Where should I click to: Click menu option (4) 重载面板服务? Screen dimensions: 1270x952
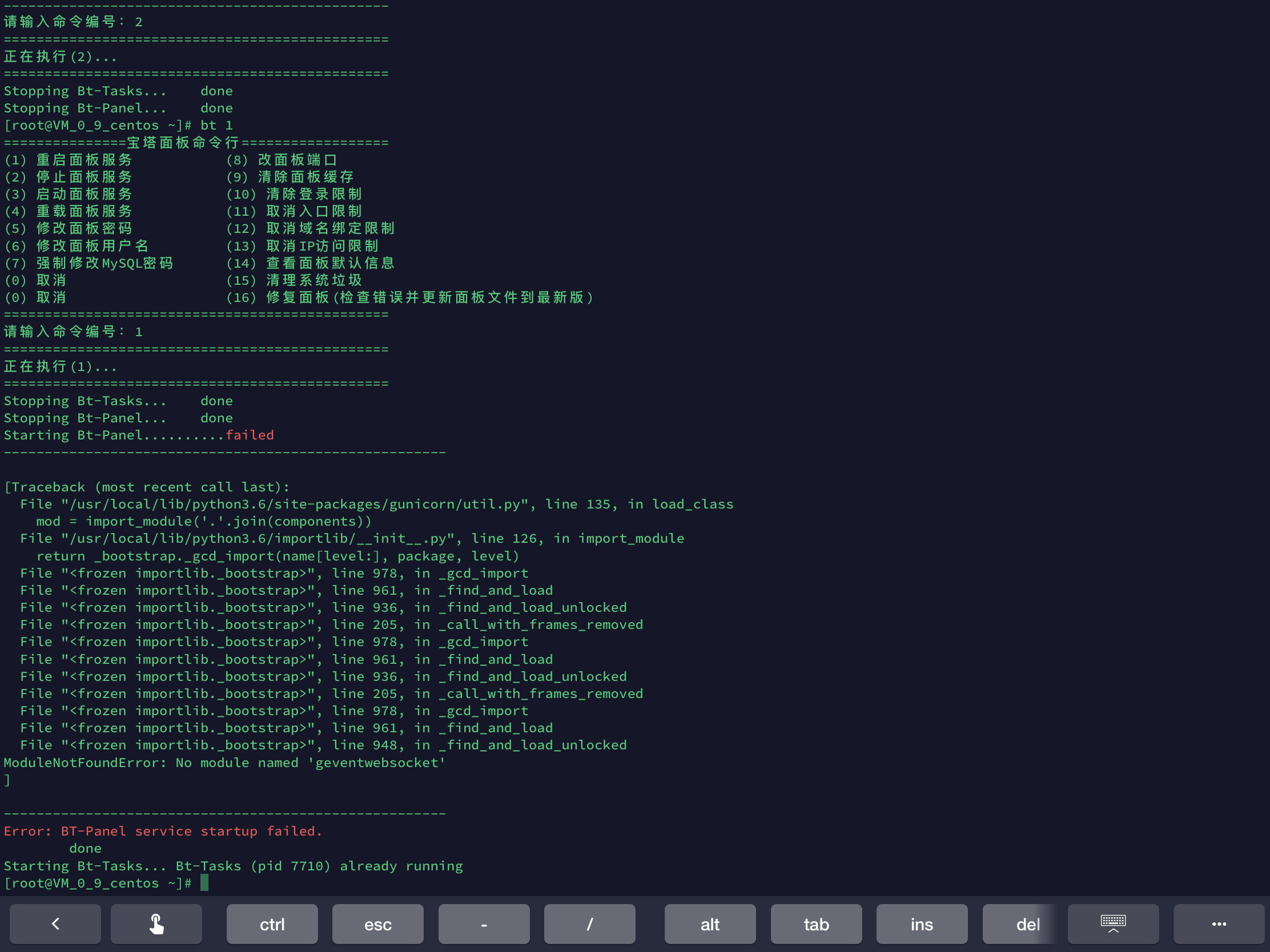click(69, 211)
